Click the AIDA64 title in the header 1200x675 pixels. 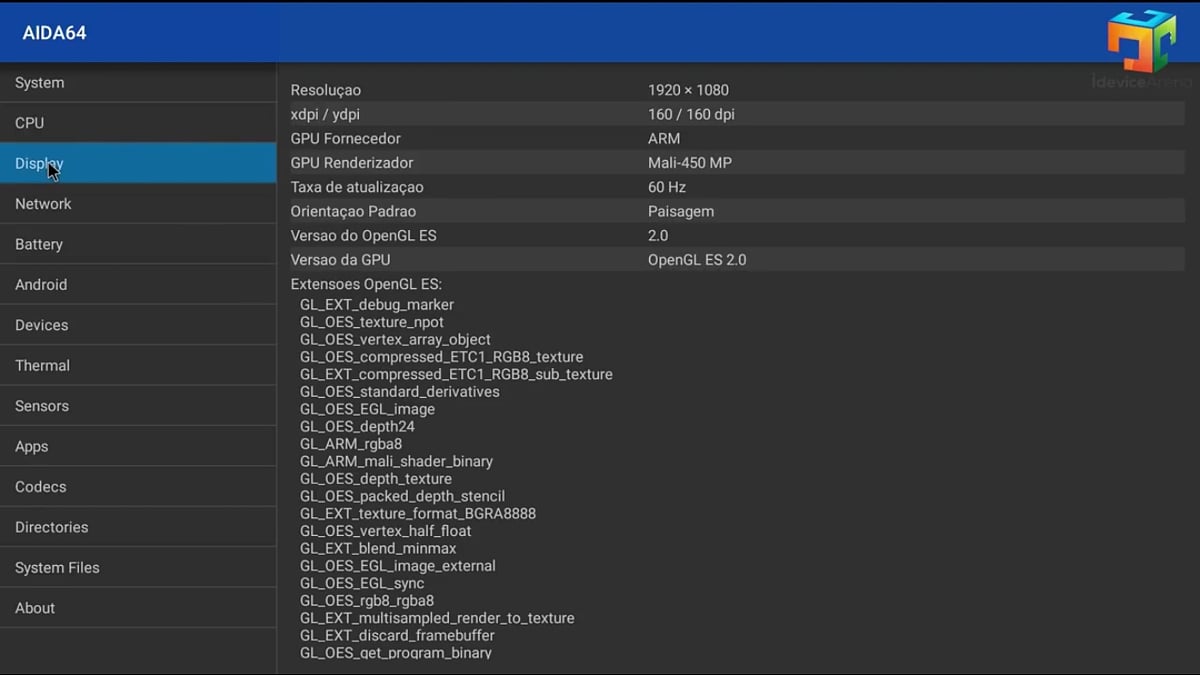[55, 32]
